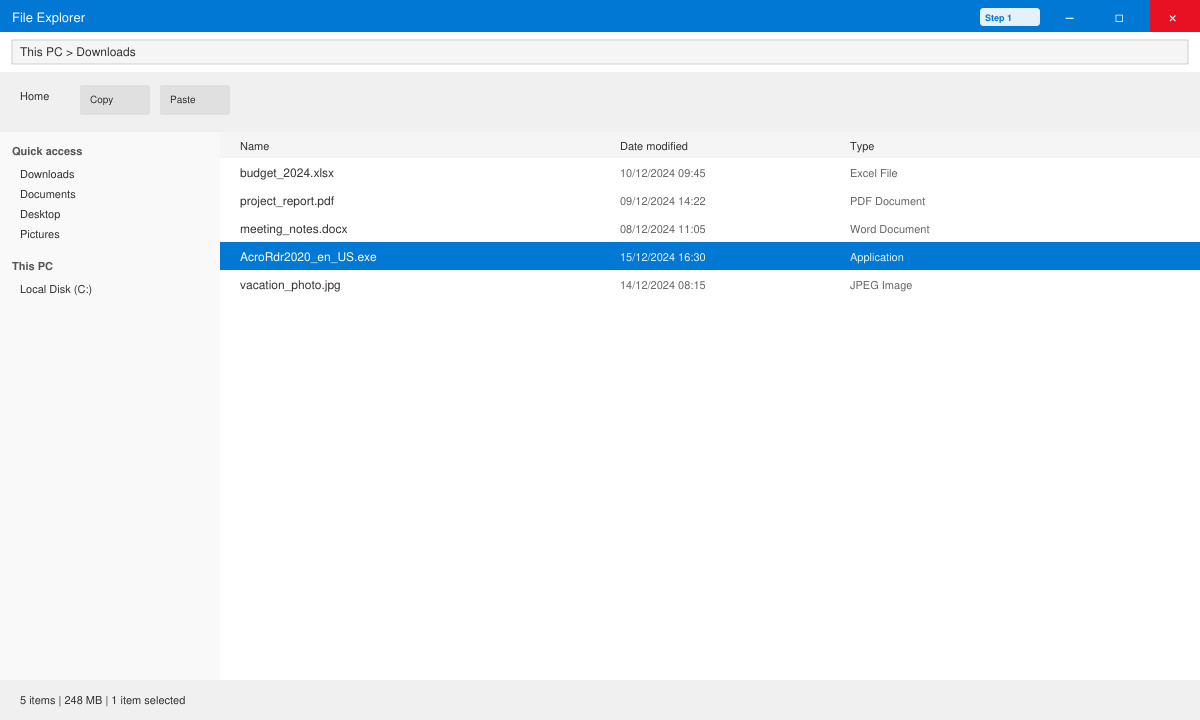1200x720 pixels.
Task: Open Pictures in Quick access
Action: 40,234
